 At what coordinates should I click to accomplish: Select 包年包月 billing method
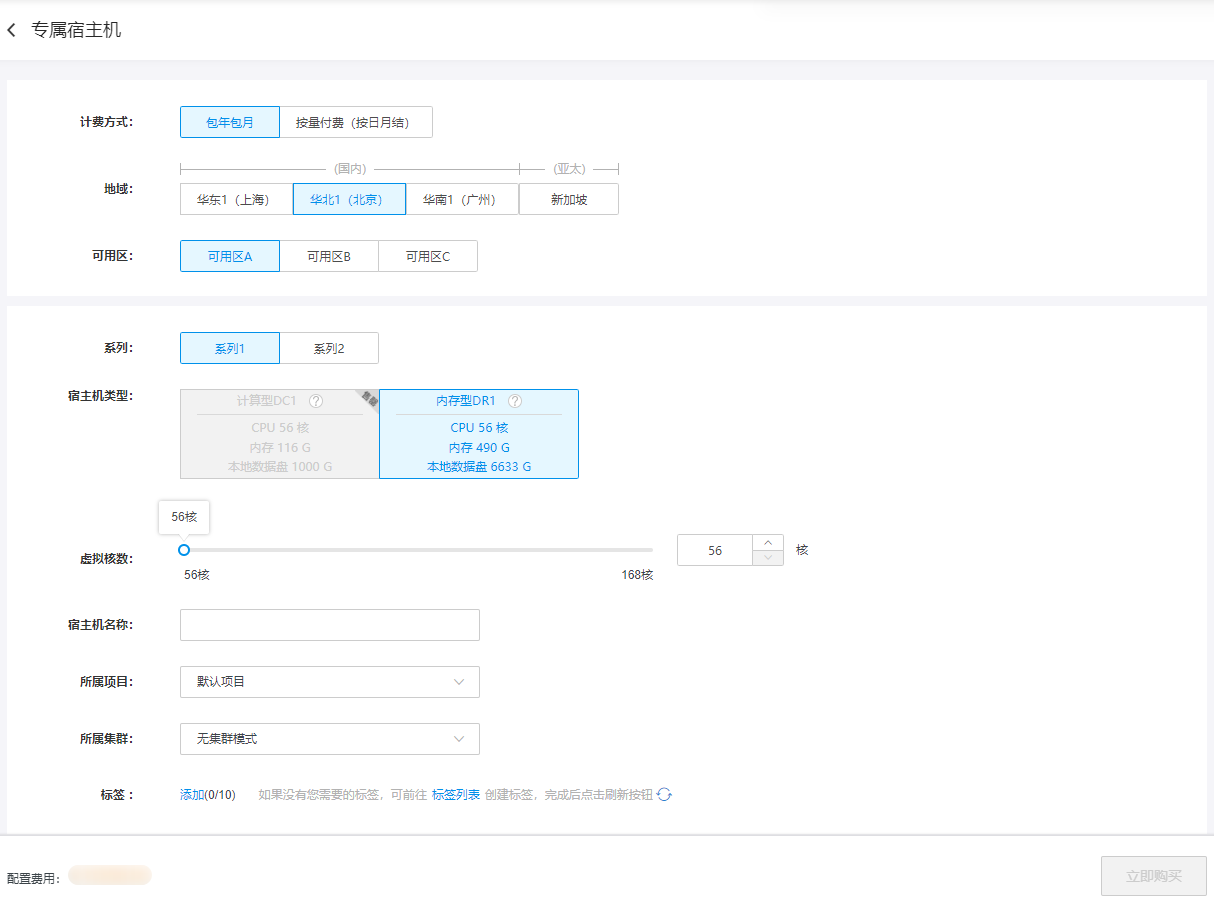click(230, 123)
